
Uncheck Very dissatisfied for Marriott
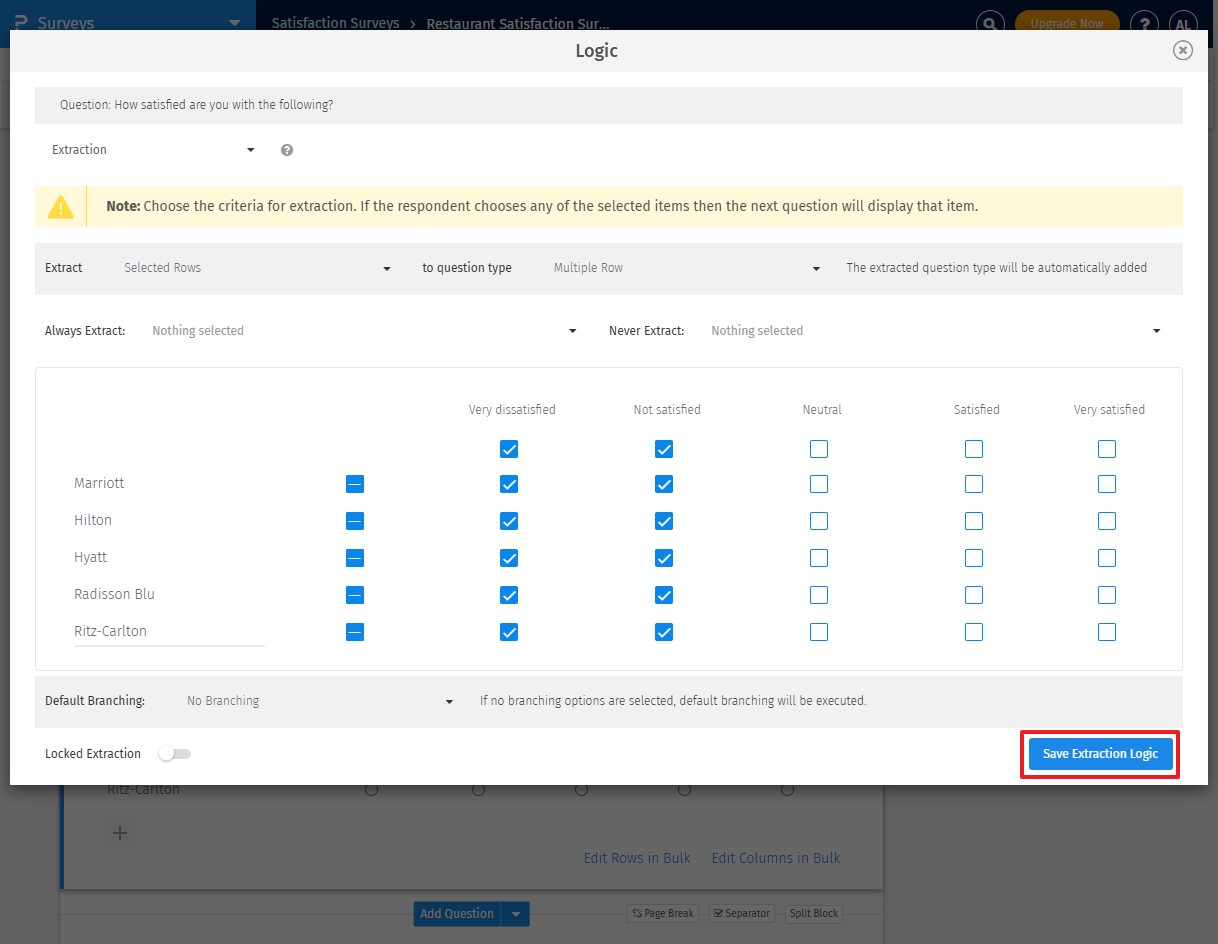[509, 483]
